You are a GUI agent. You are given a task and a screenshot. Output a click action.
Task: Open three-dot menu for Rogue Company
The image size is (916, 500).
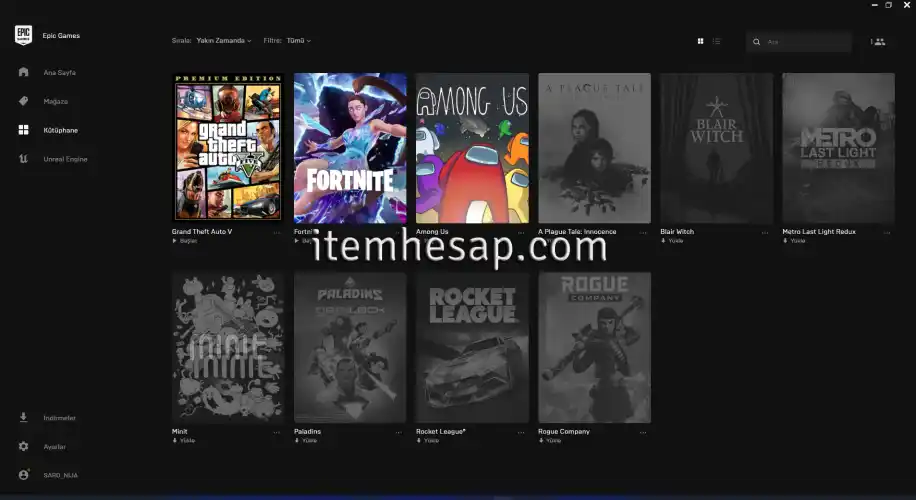click(643, 432)
